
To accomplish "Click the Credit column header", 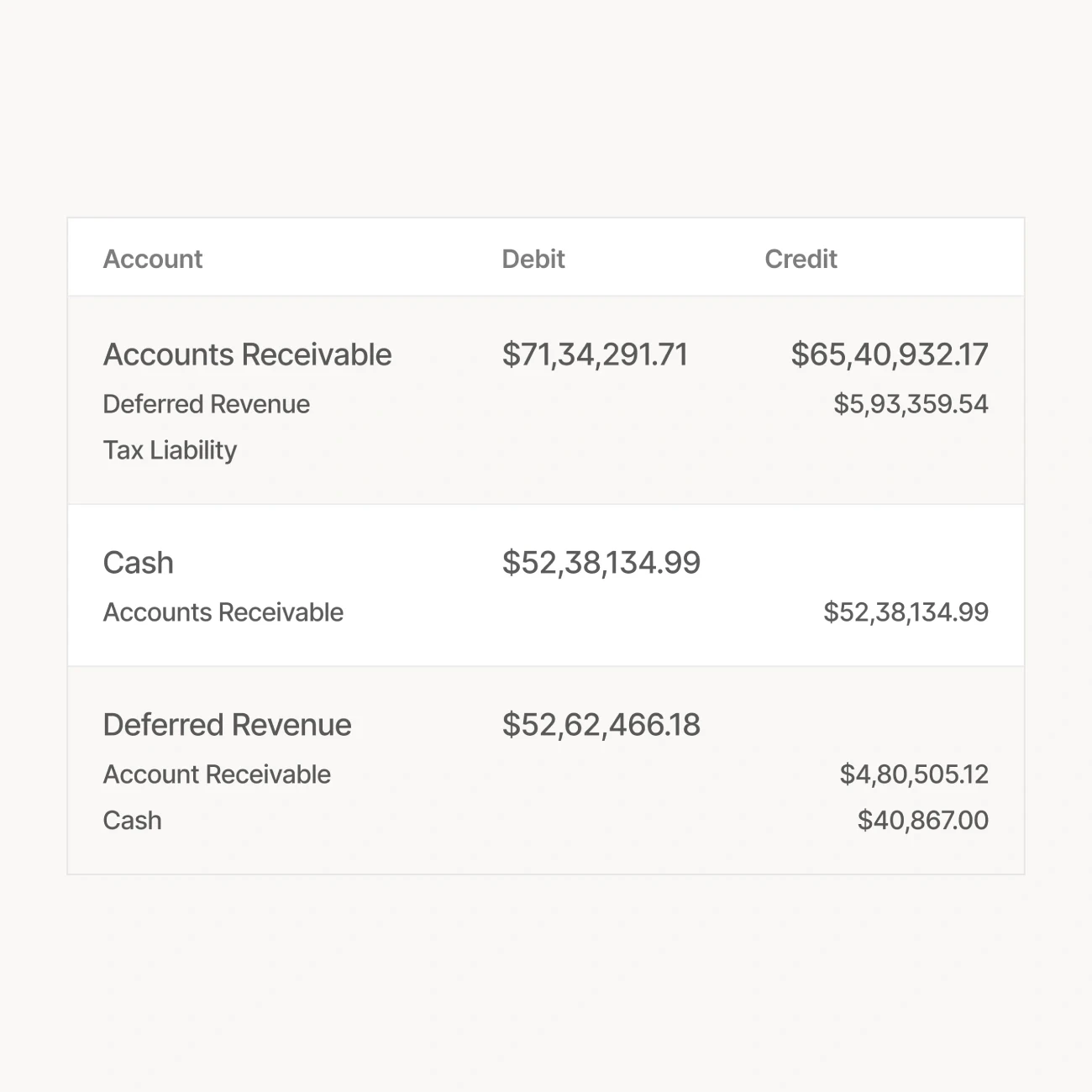I will (801, 259).
